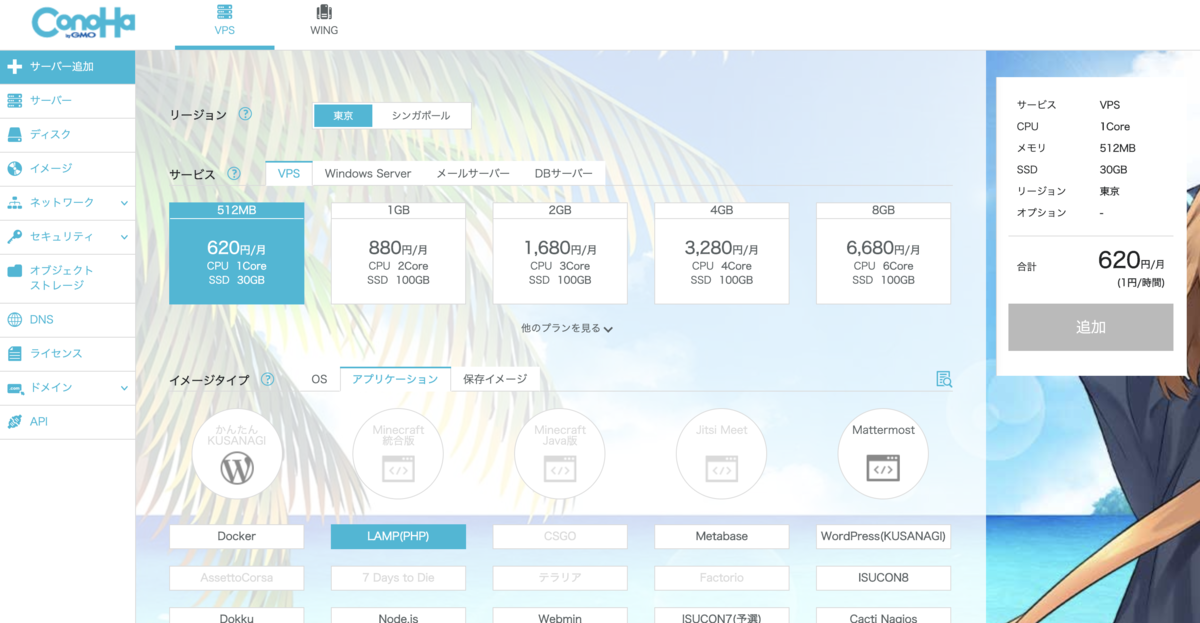Screen dimensions: 1200x623
Task: Click the イメージ globe icon
Action: point(14,168)
